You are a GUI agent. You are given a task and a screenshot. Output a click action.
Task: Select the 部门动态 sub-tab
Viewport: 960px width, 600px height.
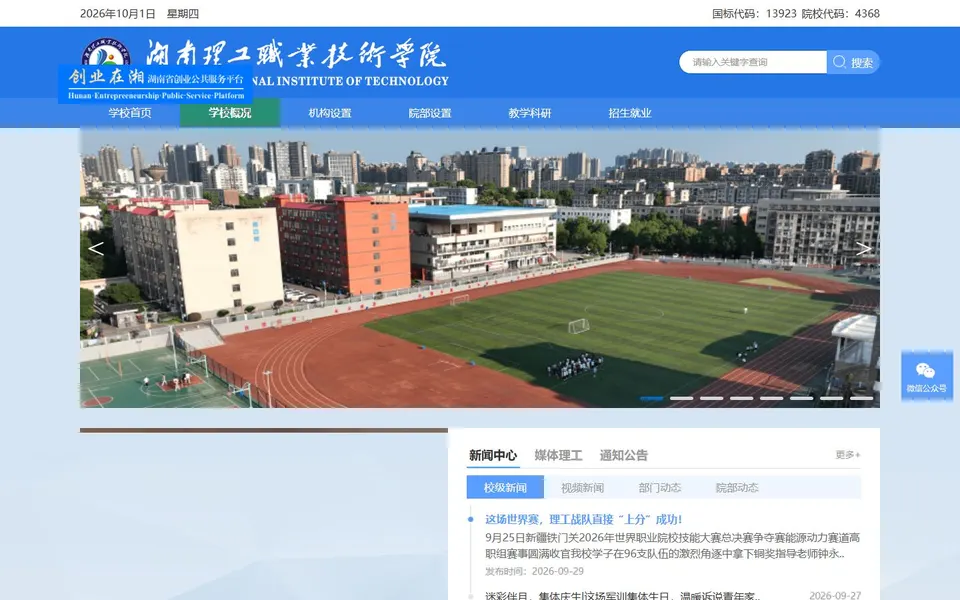(x=659, y=487)
